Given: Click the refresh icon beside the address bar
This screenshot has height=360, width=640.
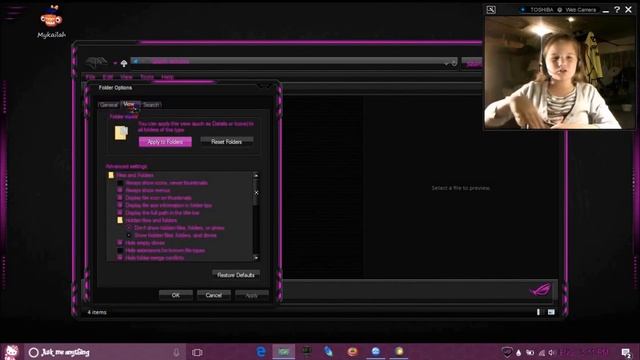Looking at the screenshot, I should 454,63.
